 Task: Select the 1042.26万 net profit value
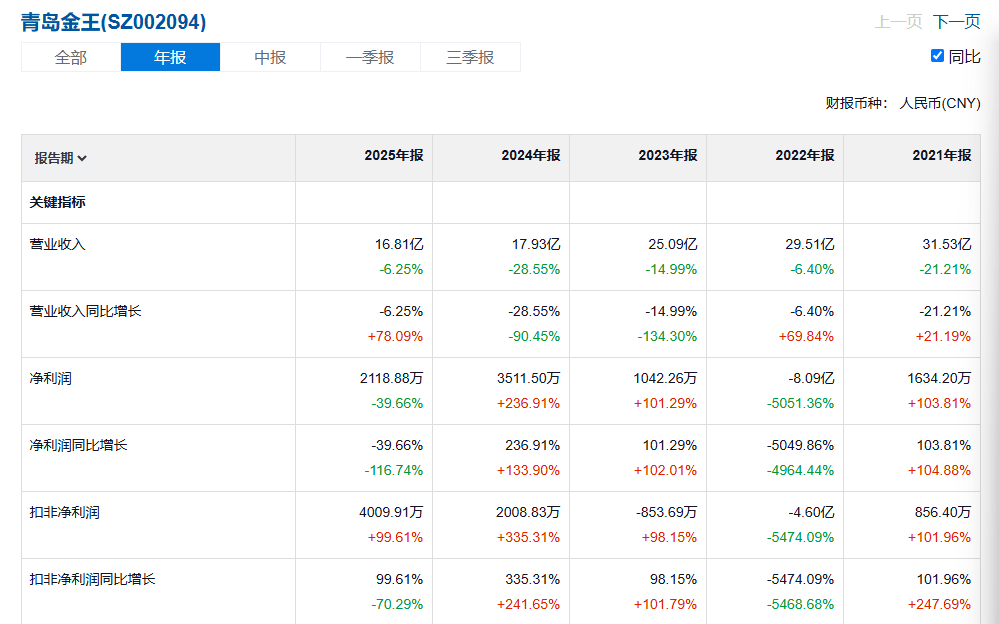click(x=665, y=379)
